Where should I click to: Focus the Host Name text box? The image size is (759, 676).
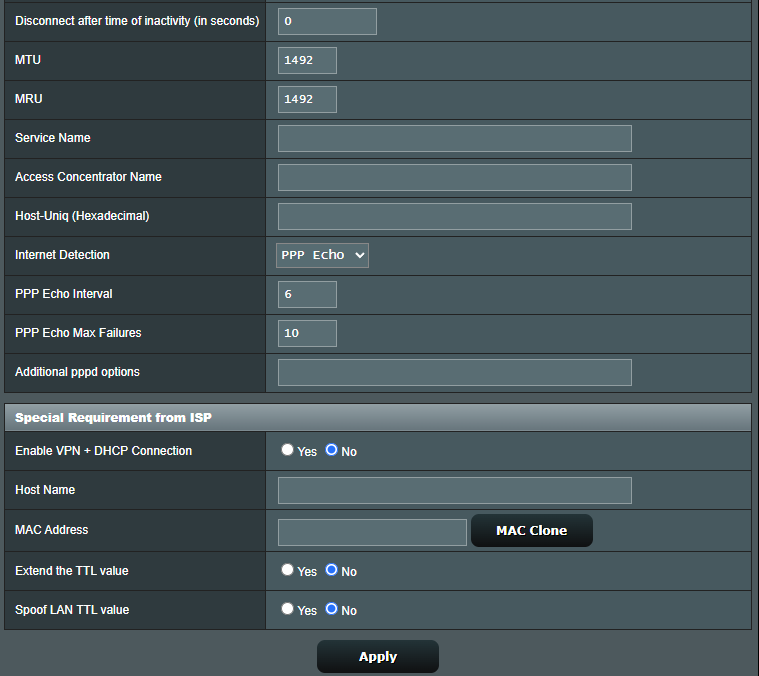(x=454, y=490)
